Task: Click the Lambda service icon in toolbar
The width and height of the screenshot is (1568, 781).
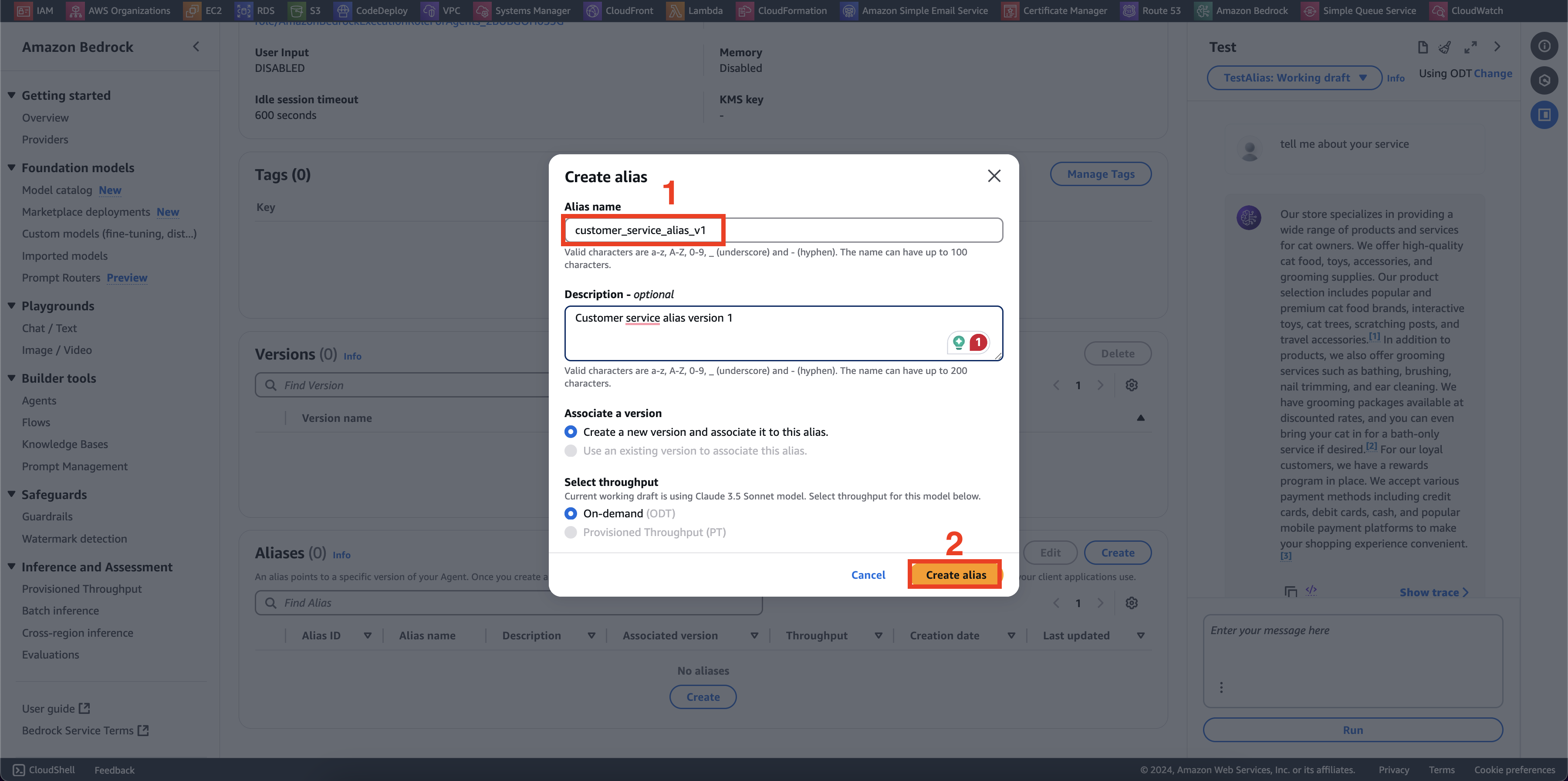Action: click(x=675, y=10)
